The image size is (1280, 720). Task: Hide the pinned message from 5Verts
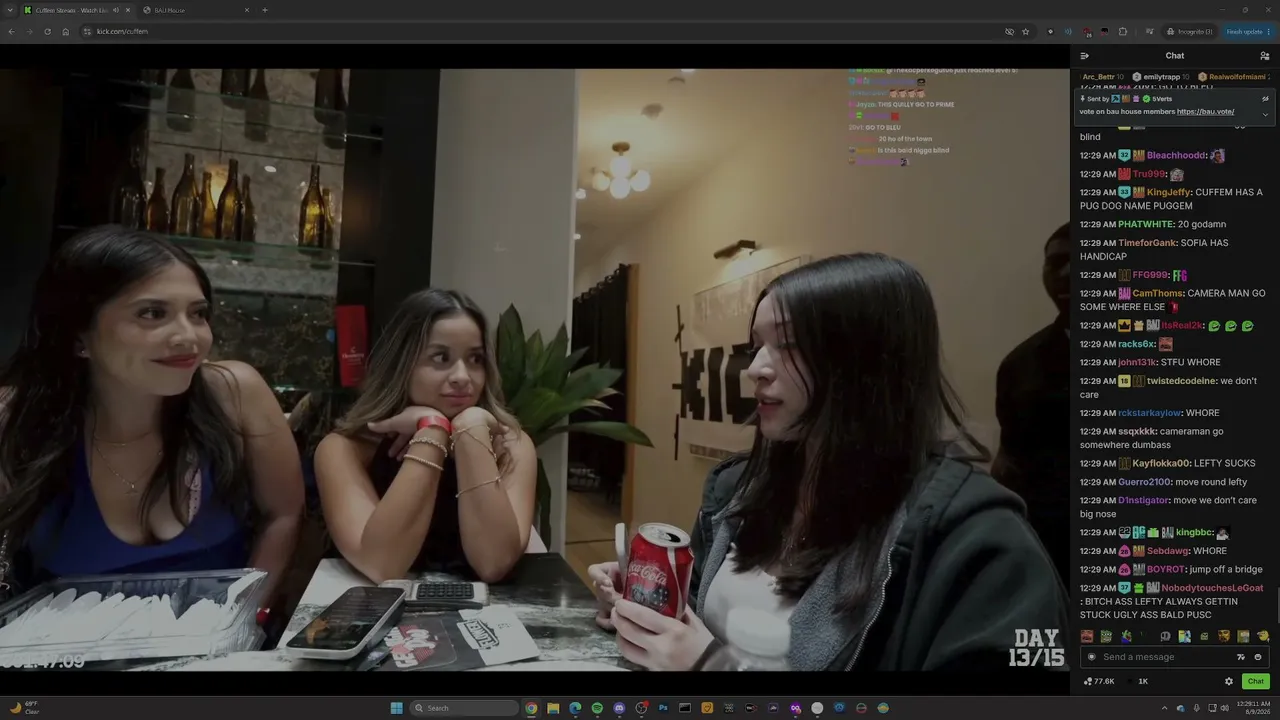click(1265, 98)
